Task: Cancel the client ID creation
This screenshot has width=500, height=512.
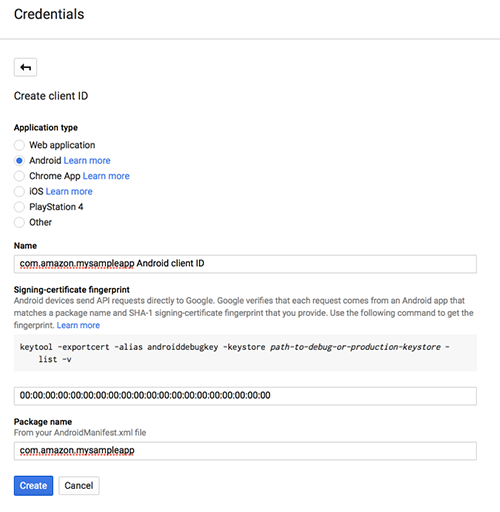Action: [x=79, y=486]
